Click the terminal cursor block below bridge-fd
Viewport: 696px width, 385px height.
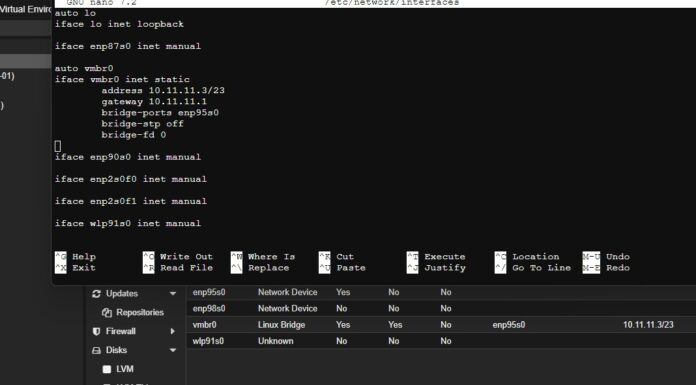click(x=58, y=146)
